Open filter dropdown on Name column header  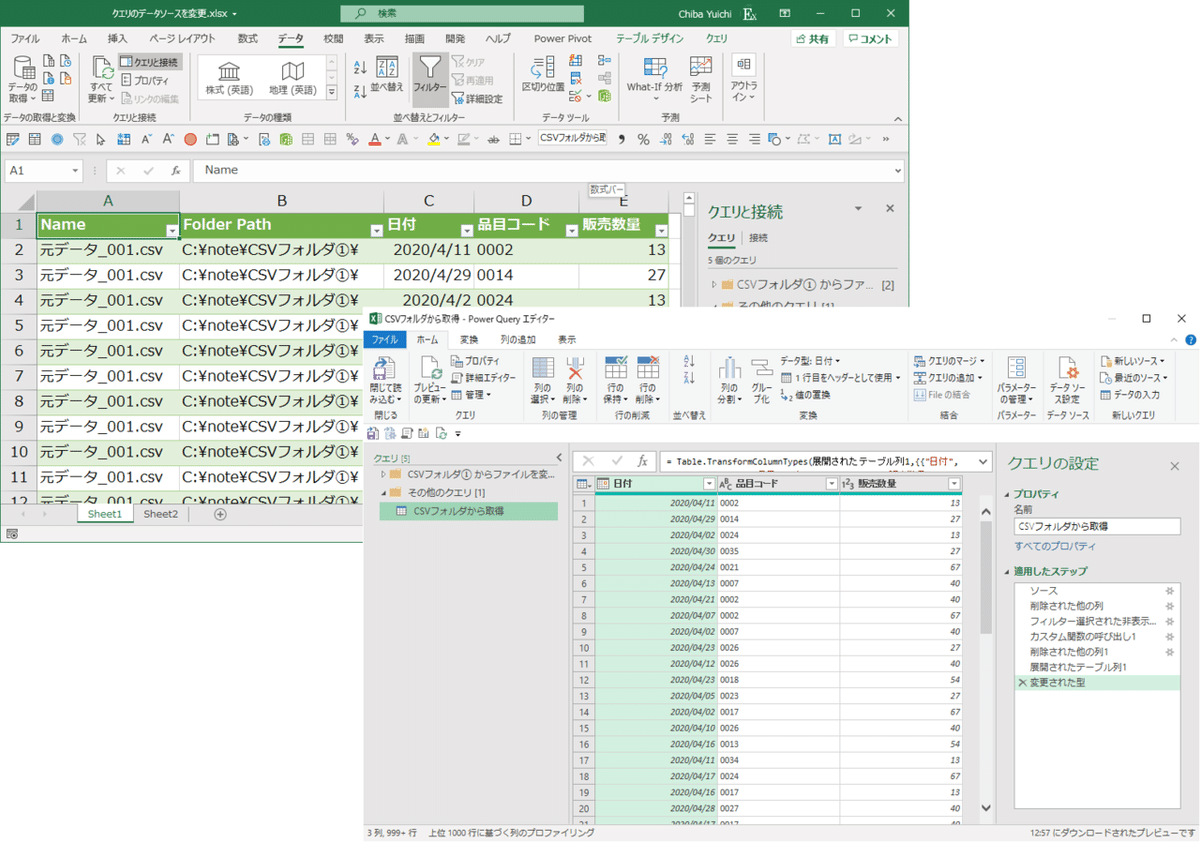172,230
